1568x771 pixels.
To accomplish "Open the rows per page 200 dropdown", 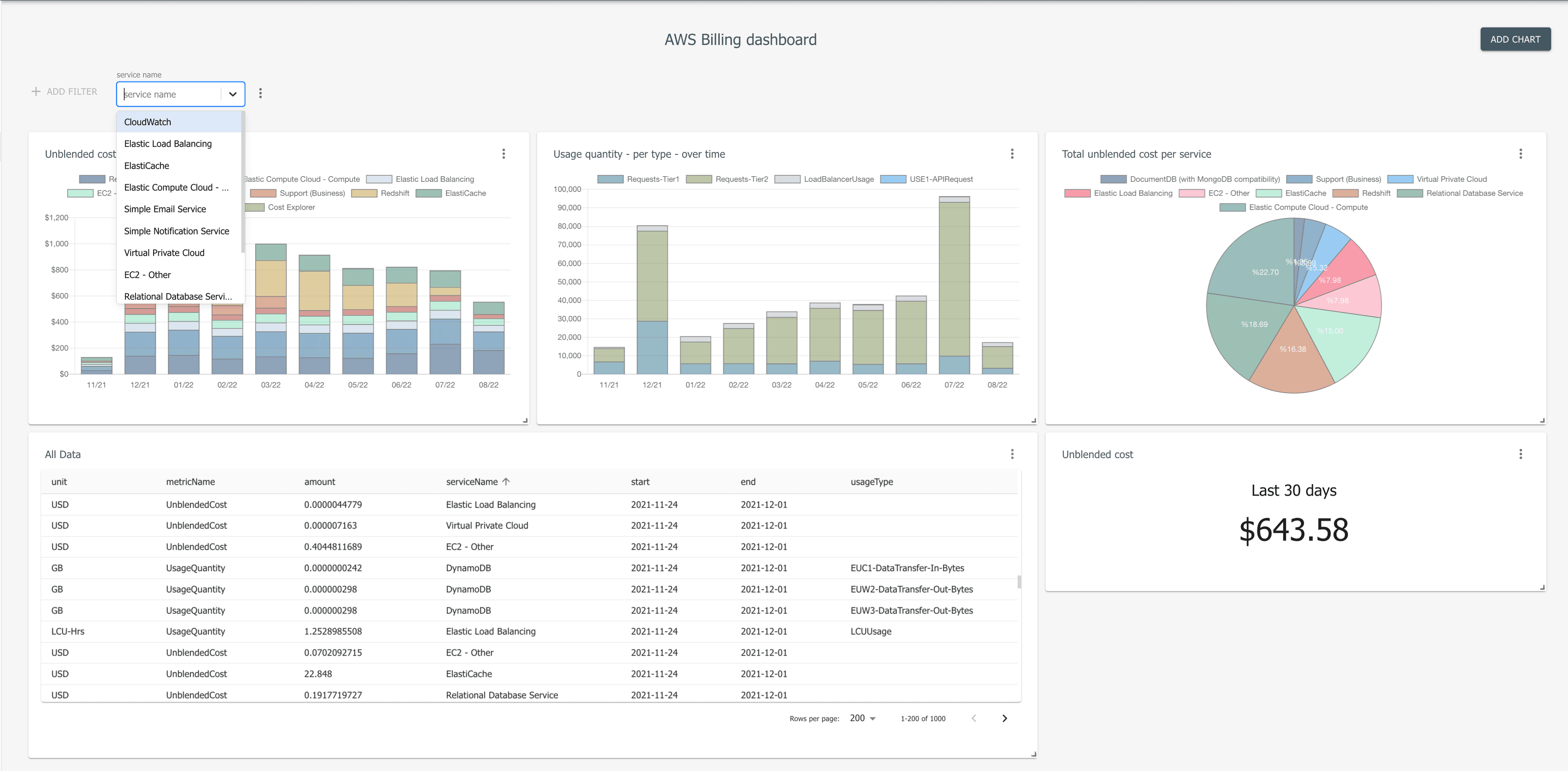I will 862,718.
